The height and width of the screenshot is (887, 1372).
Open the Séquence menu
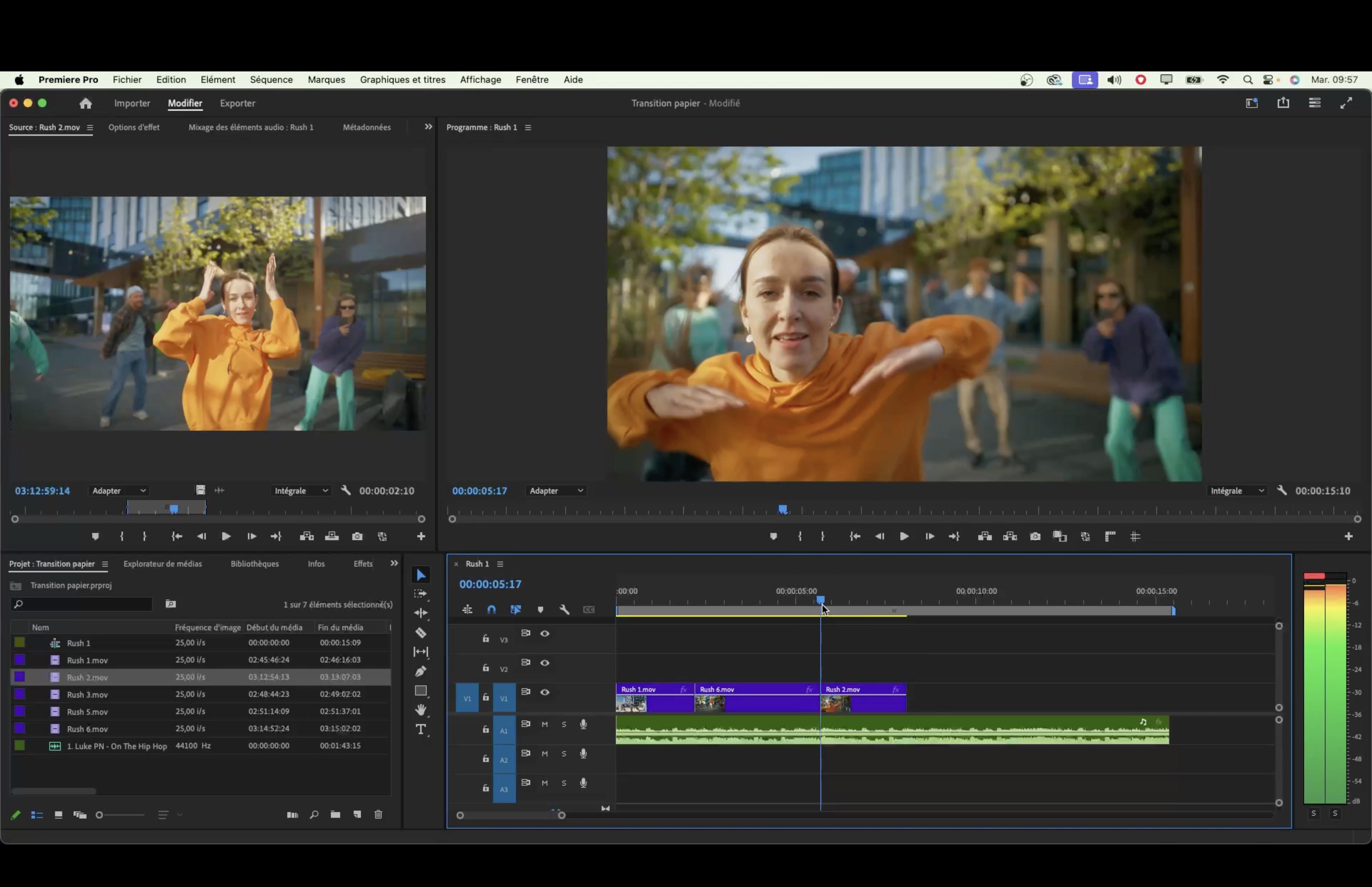click(271, 79)
